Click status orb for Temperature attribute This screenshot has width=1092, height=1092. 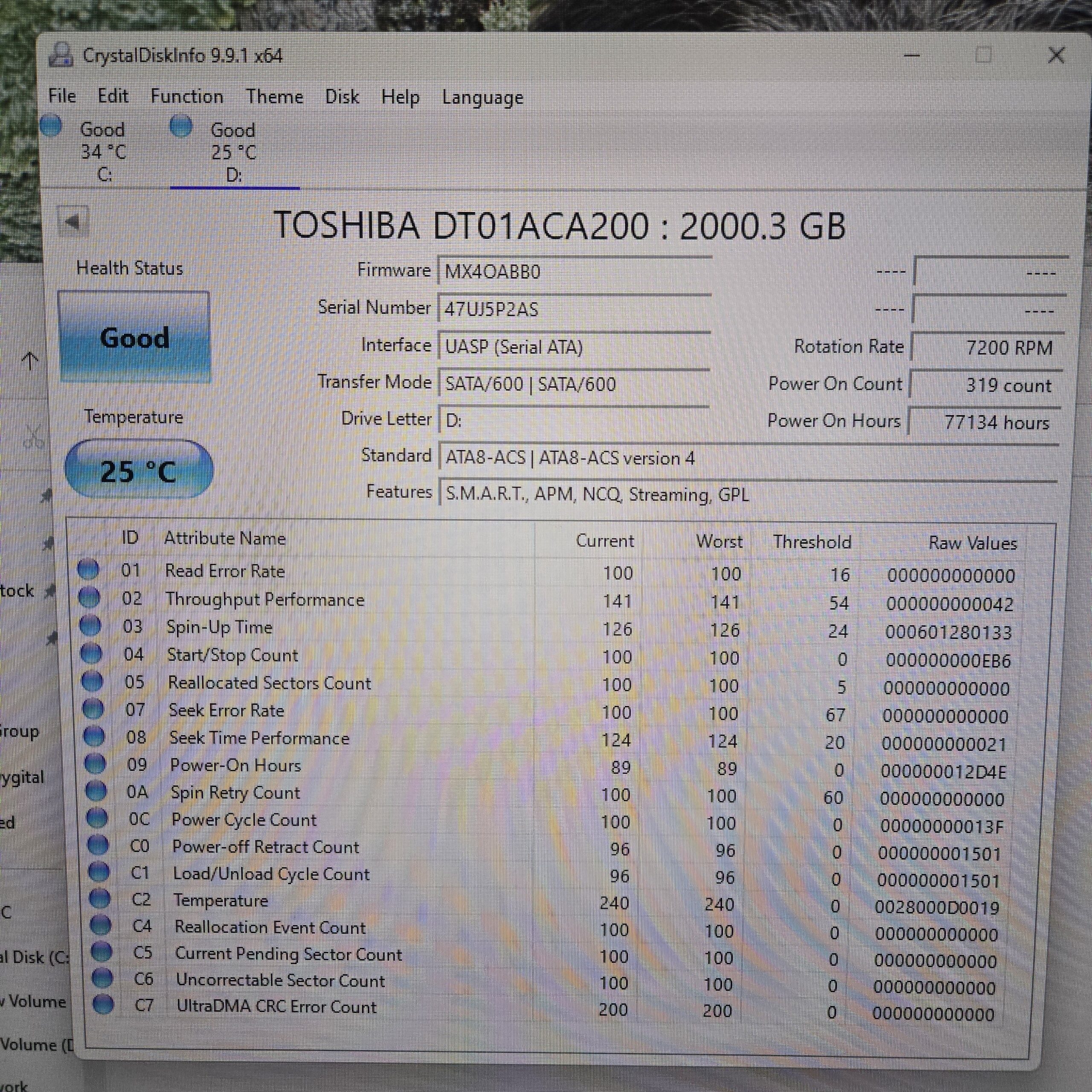pos(100,899)
